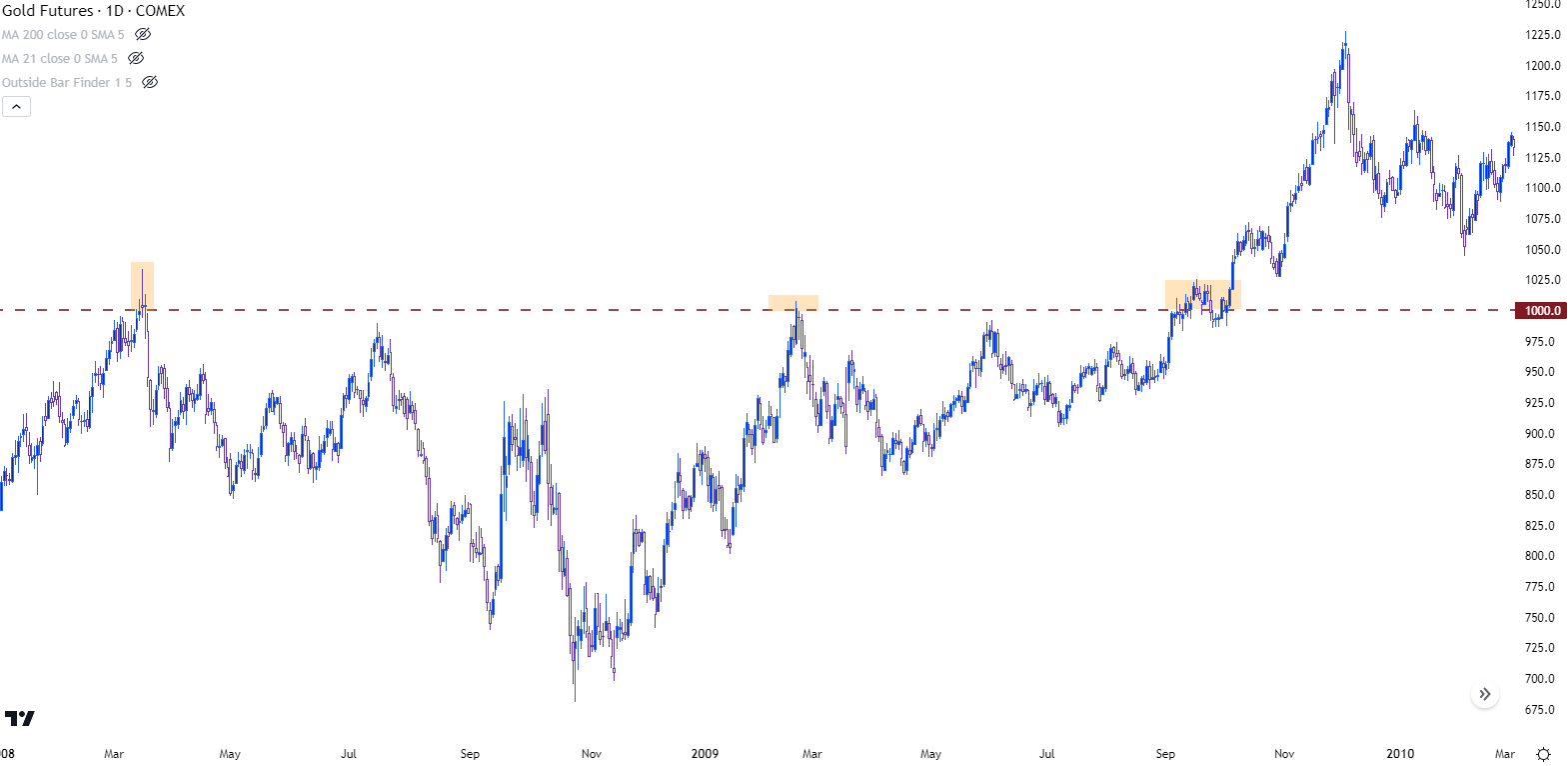Screen dimensions: 1568x766
Task: Toggle visibility of the MA 21 indicator
Action: [x=136, y=58]
